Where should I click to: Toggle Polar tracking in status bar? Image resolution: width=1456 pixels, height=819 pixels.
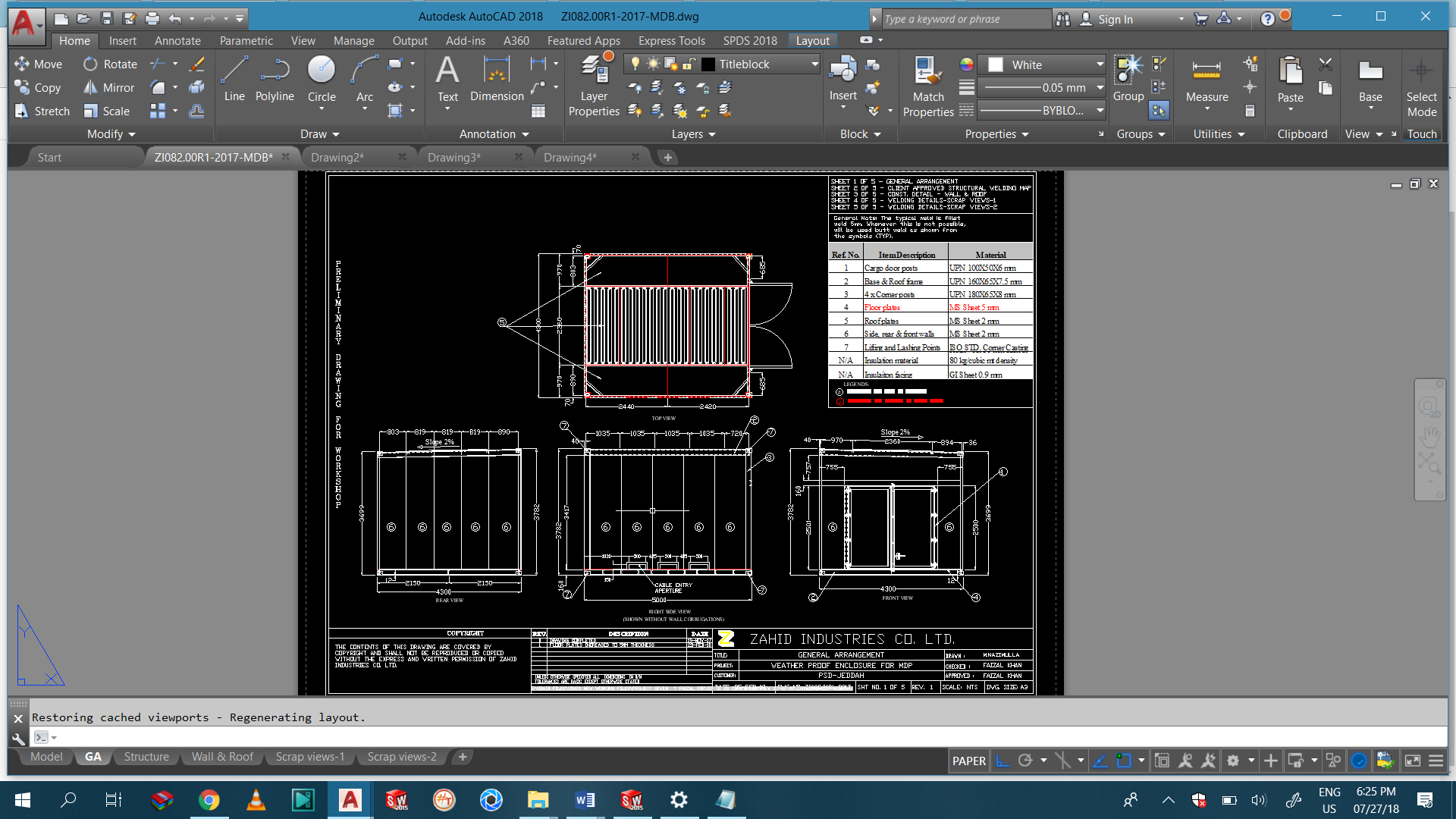(x=1025, y=761)
